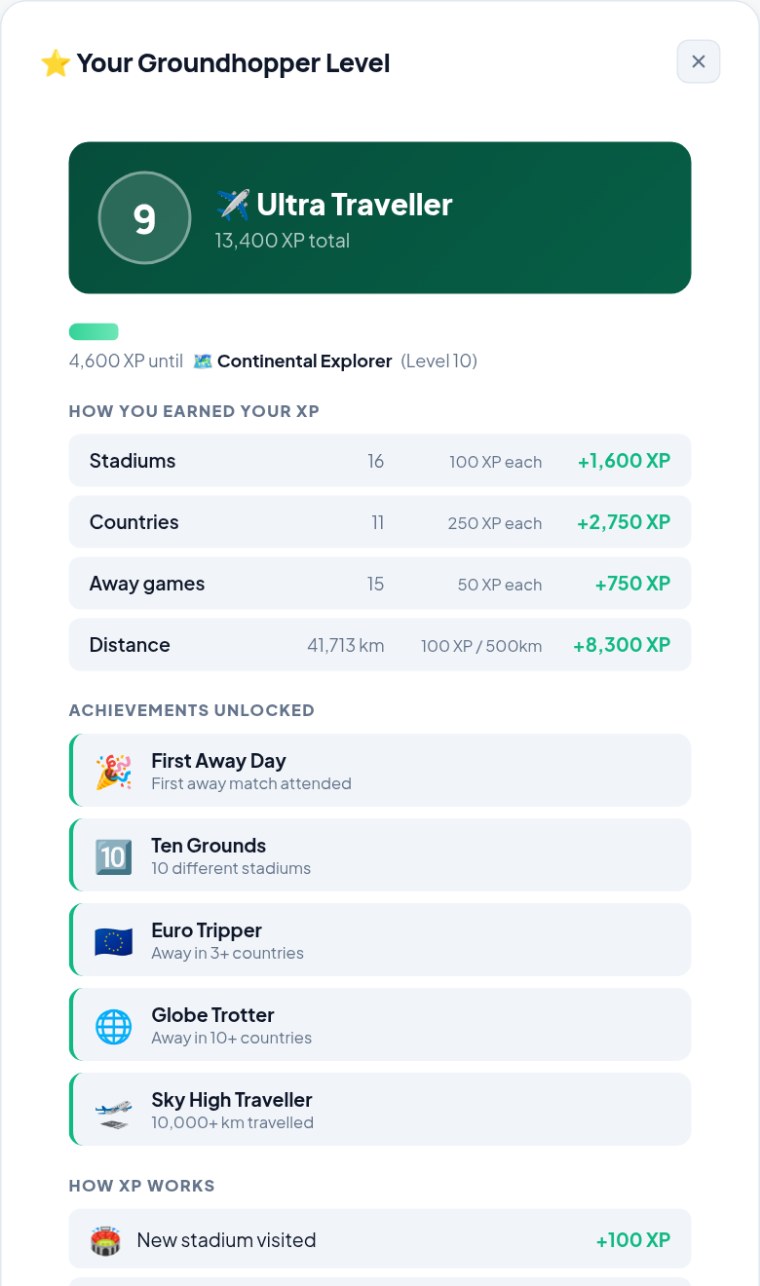The image size is (760, 1286).
Task: Open the First Away Day achievement title
Action: coord(219,761)
